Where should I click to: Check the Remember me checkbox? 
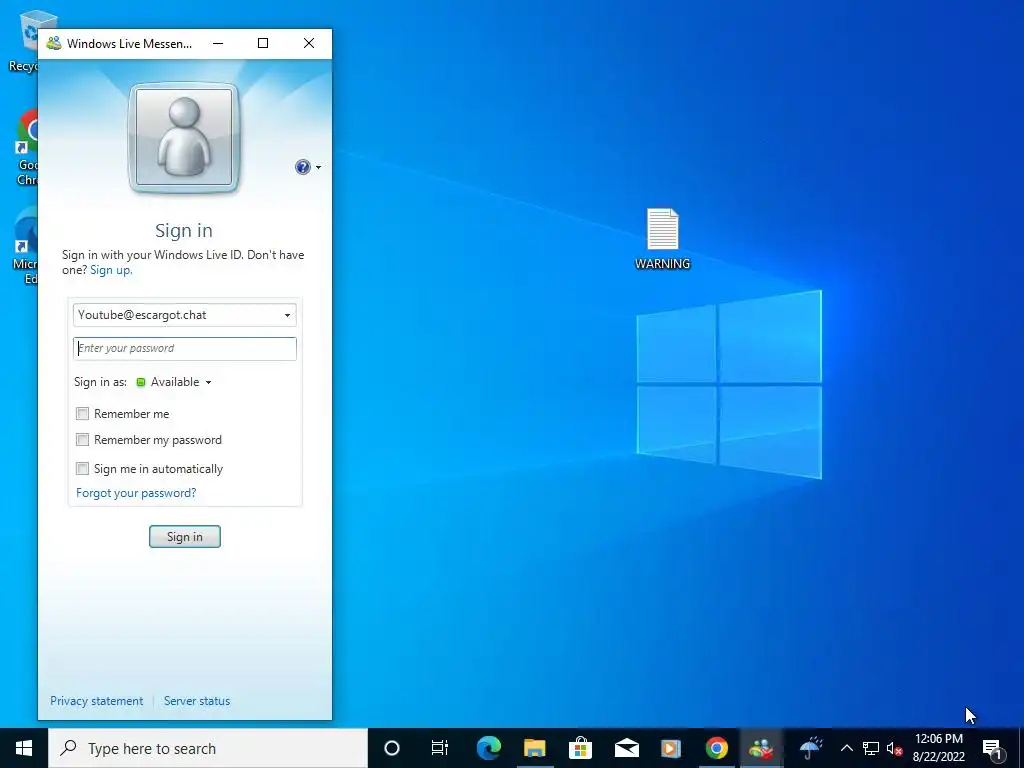point(82,413)
